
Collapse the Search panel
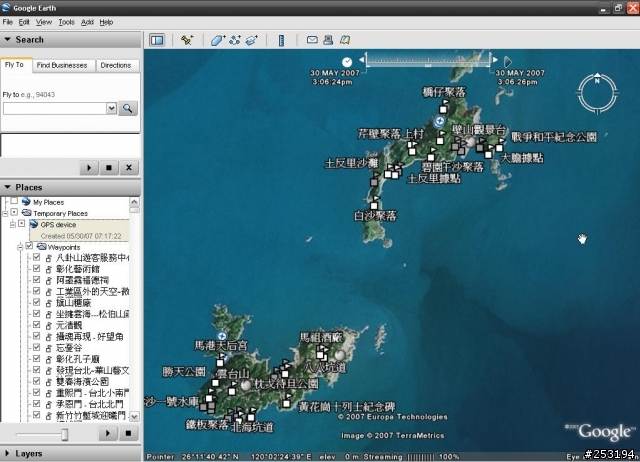pyautogui.click(x=7, y=40)
